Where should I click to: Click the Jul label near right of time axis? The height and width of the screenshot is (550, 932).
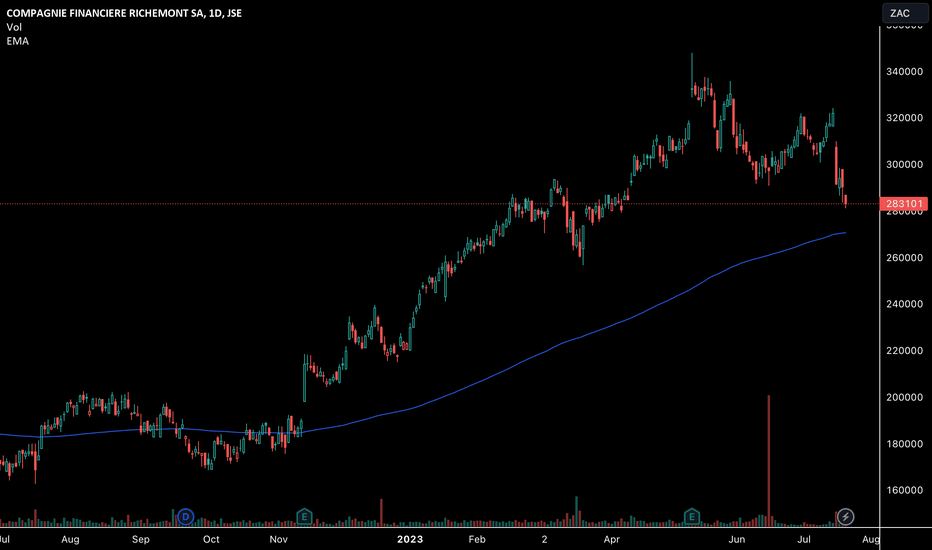(x=804, y=539)
